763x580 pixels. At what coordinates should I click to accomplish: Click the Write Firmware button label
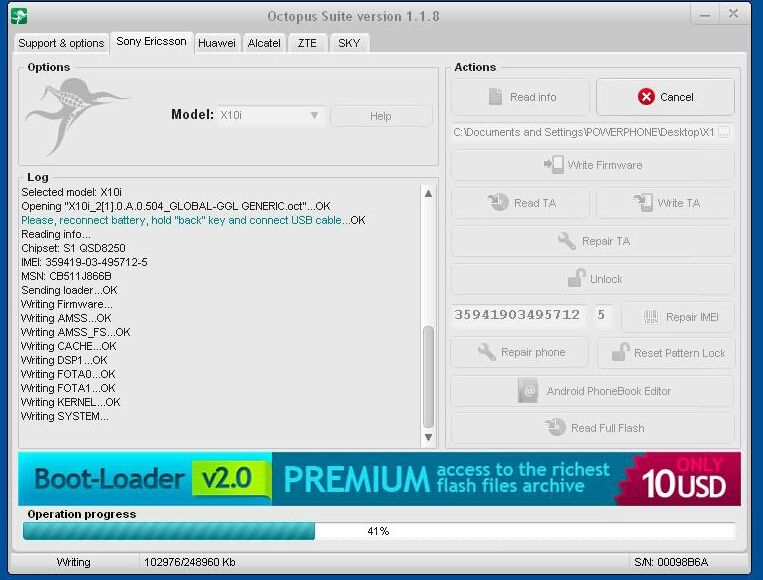pos(605,165)
